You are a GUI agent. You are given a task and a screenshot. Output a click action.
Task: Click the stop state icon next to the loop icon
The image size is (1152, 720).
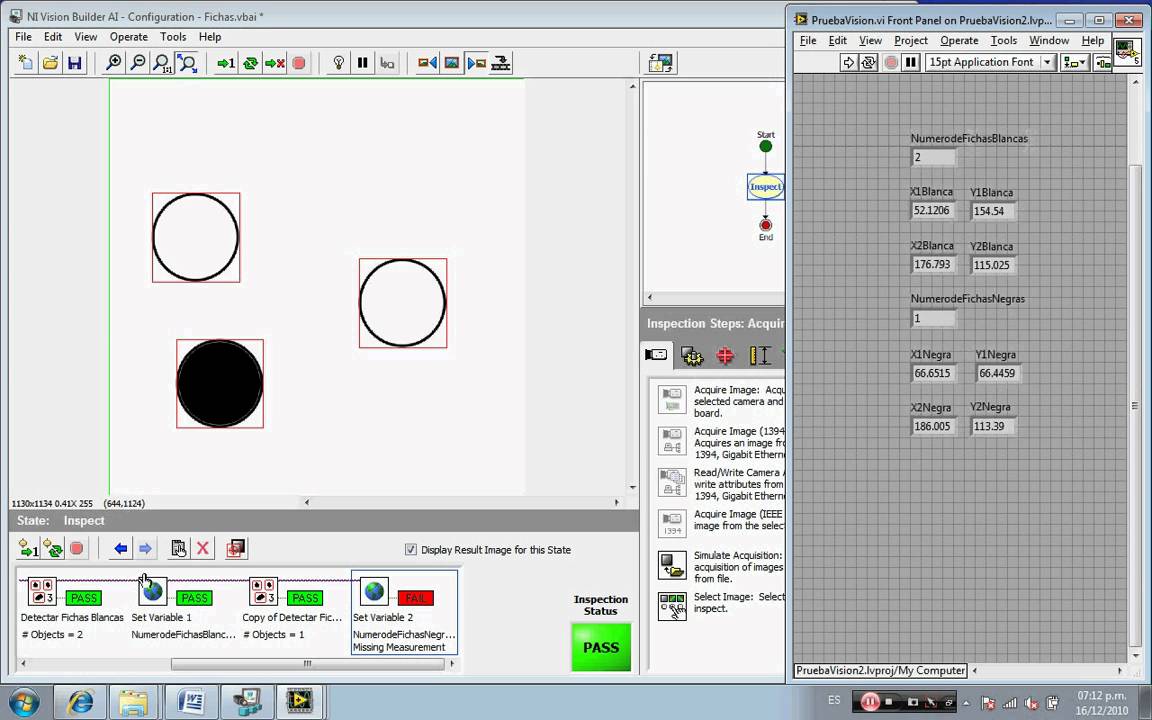(x=76, y=548)
